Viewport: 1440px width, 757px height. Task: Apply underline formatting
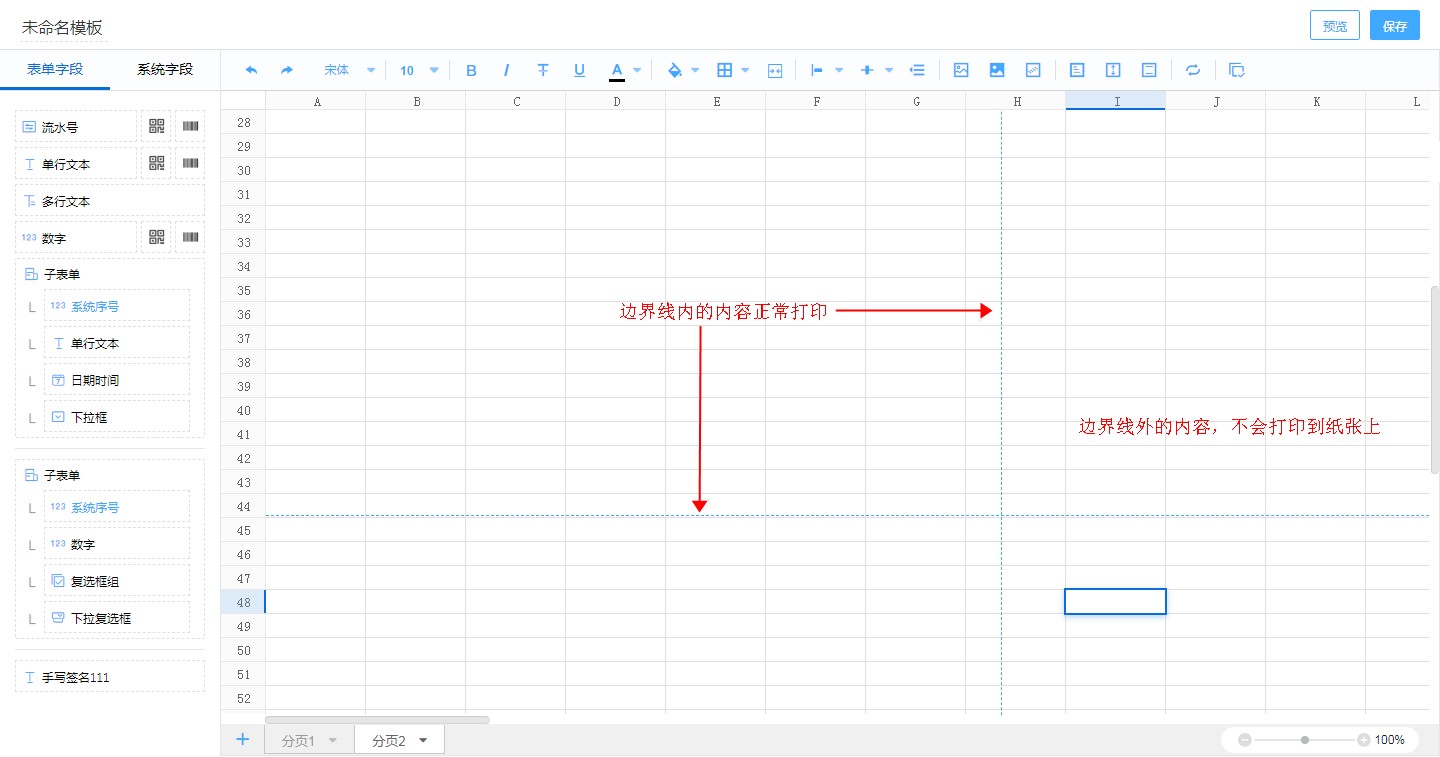tap(579, 70)
